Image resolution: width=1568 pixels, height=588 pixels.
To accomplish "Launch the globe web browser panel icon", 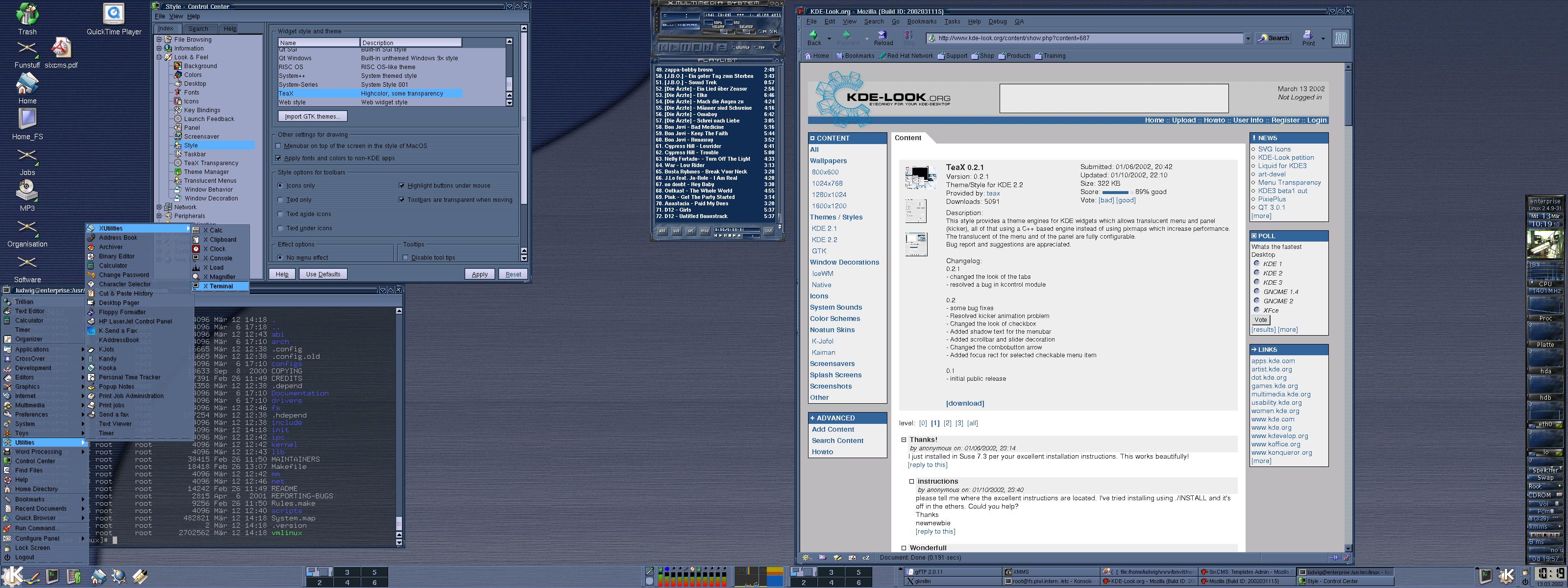I will coord(119,576).
